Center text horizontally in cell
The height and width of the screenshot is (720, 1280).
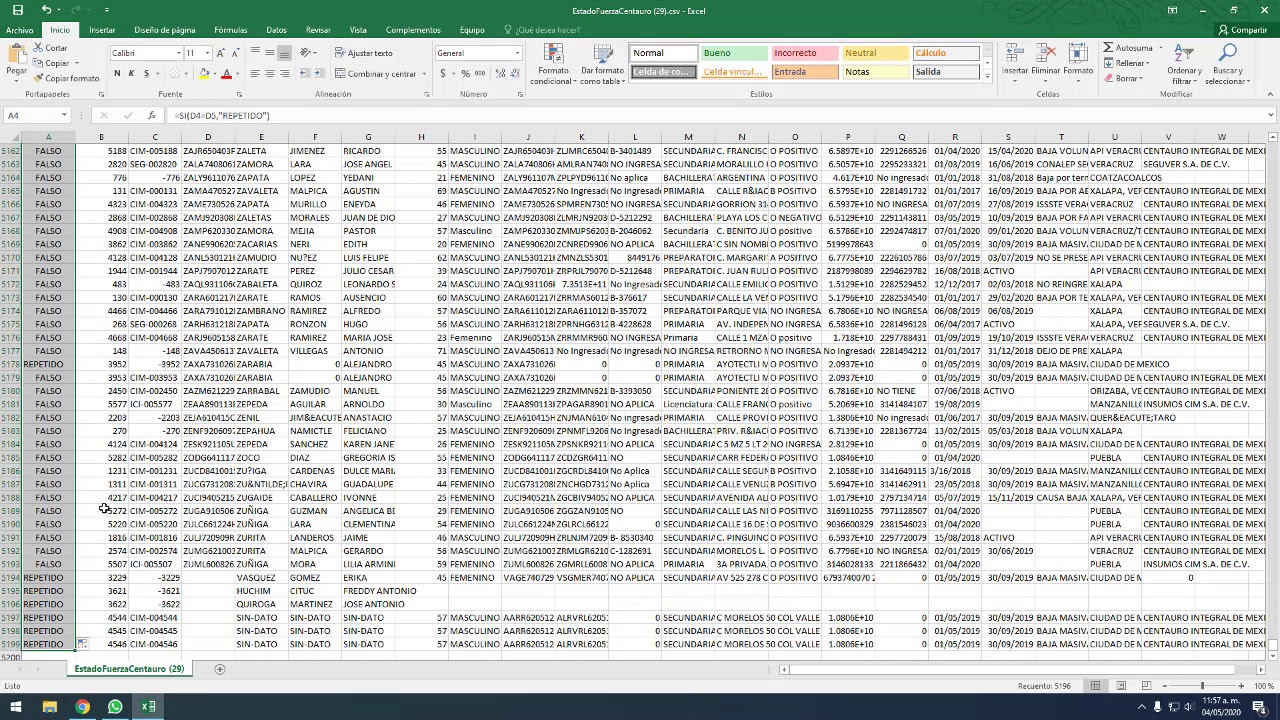[269, 73]
